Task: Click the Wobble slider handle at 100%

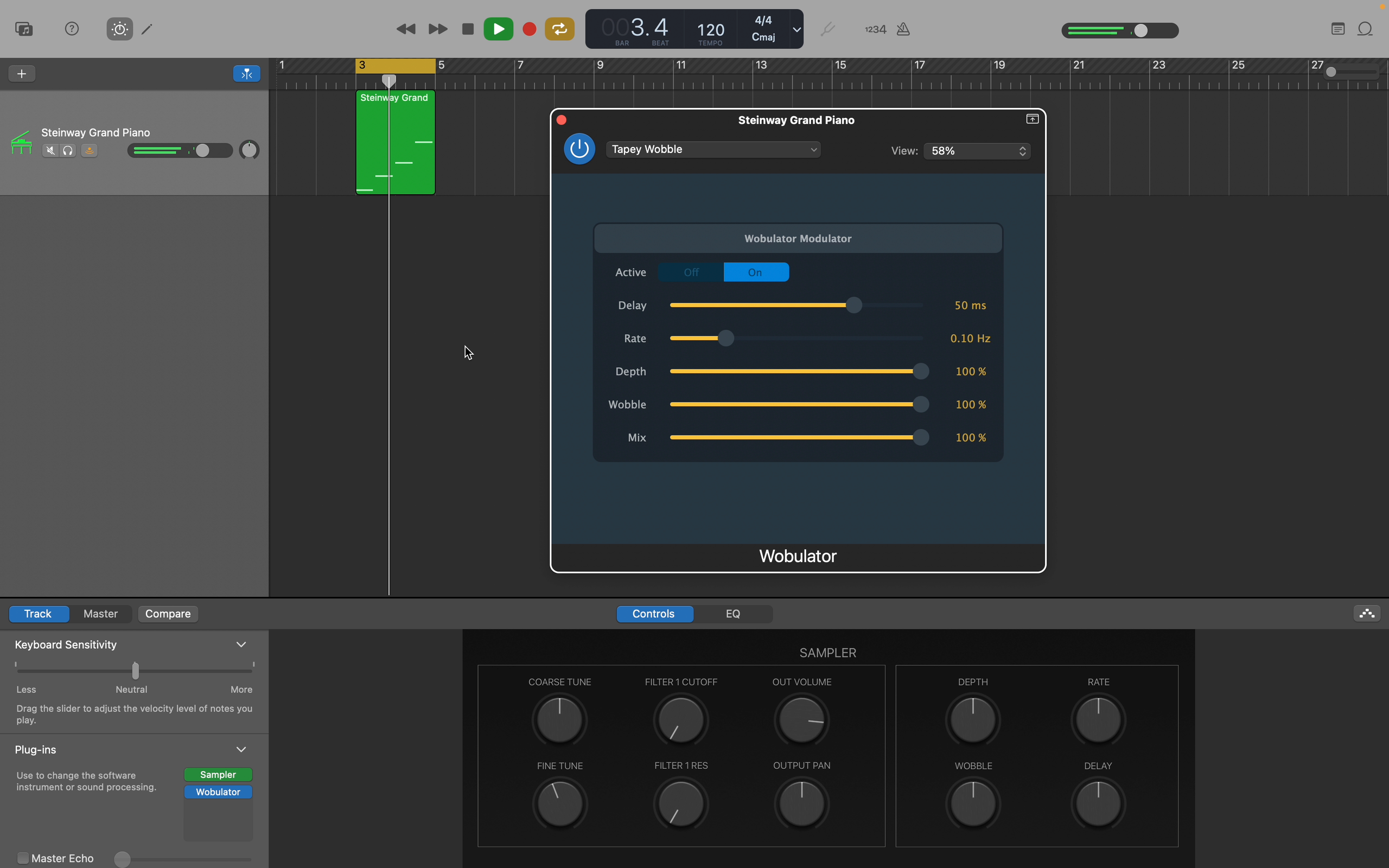Action: (921, 404)
